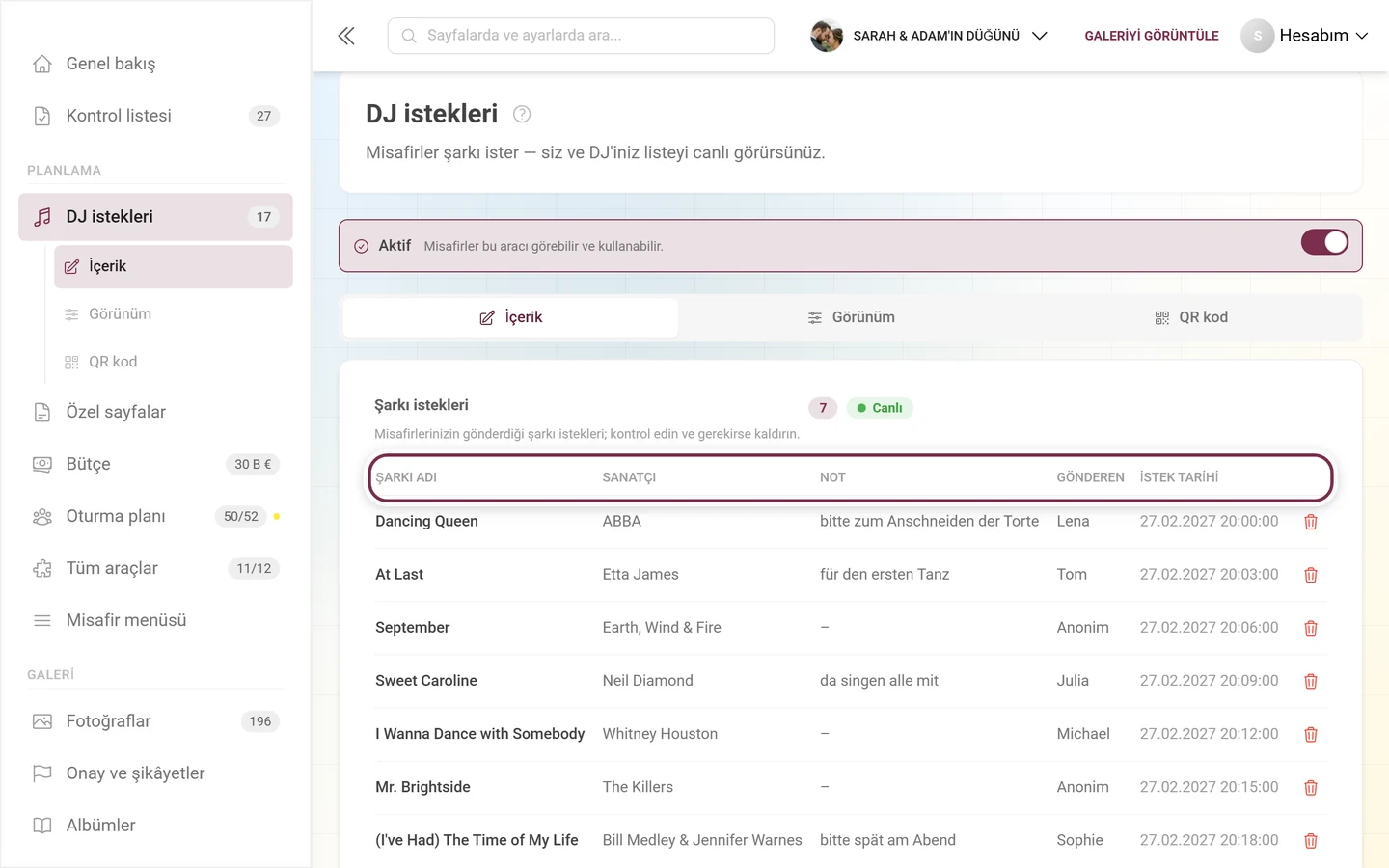The image size is (1389, 868).
Task: Open Misafir menüsü in the sidebar
Action: [155, 620]
